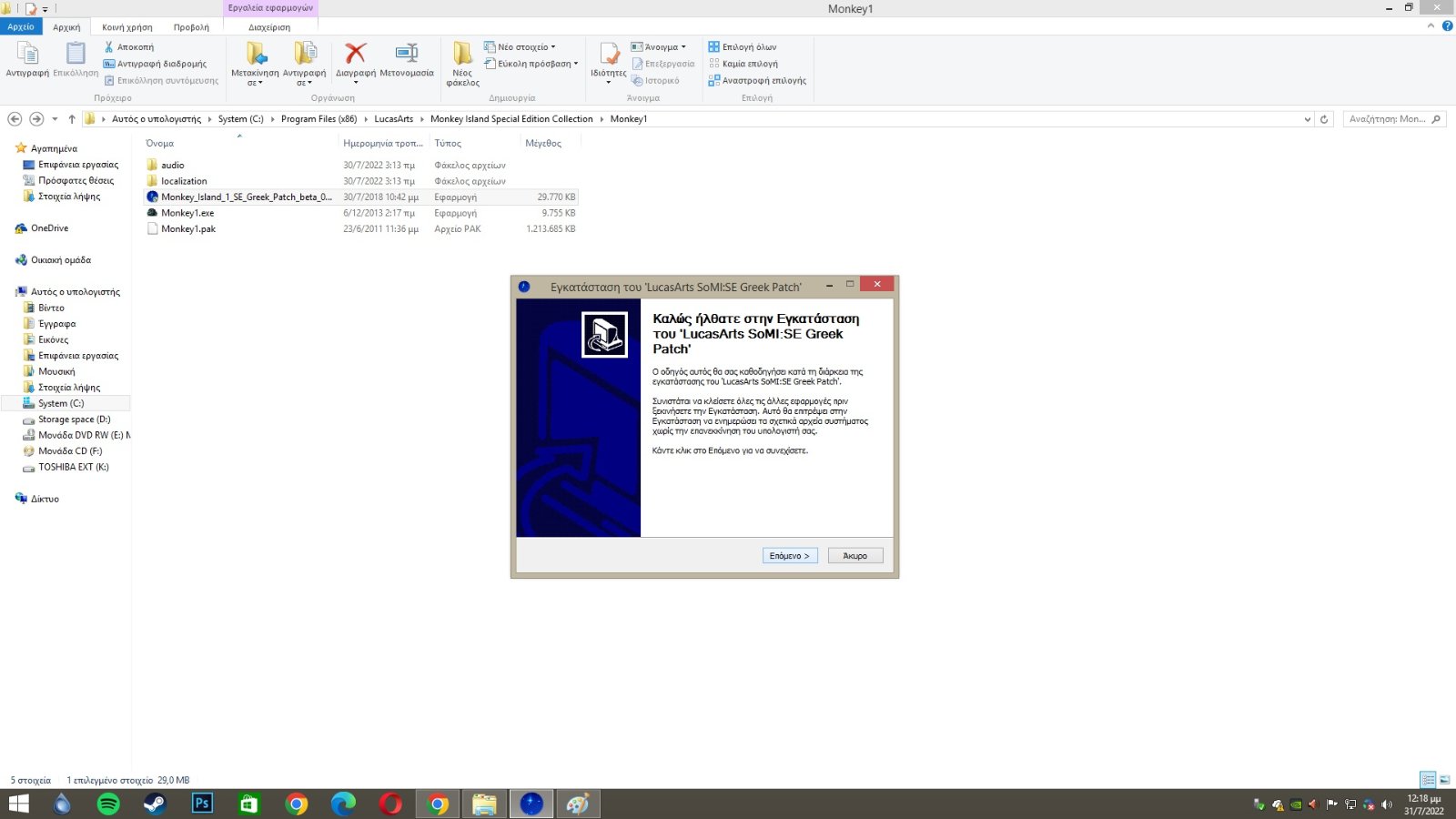Open the Windows Start button
The height and width of the screenshot is (819, 1456).
(x=18, y=804)
